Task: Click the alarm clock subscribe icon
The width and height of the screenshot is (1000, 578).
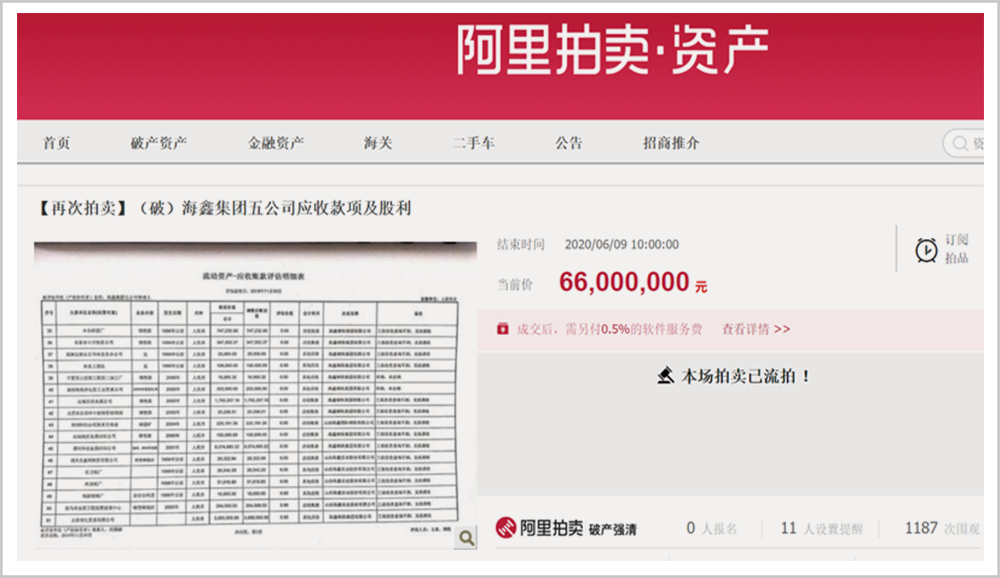Action: pyautogui.click(x=926, y=250)
